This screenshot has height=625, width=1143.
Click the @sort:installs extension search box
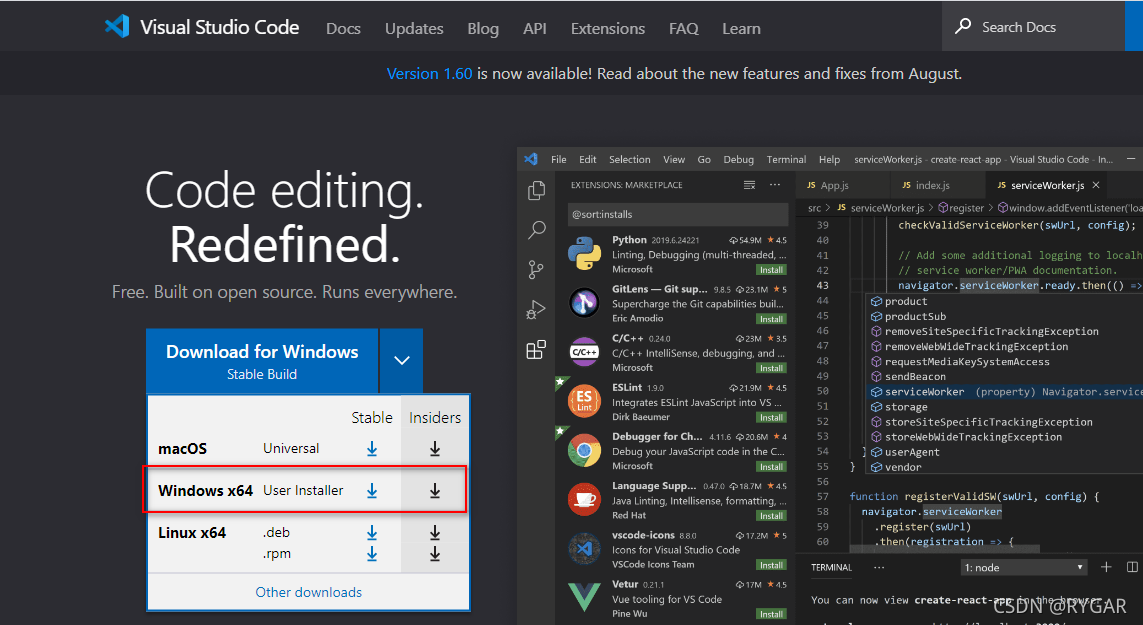coord(678,214)
